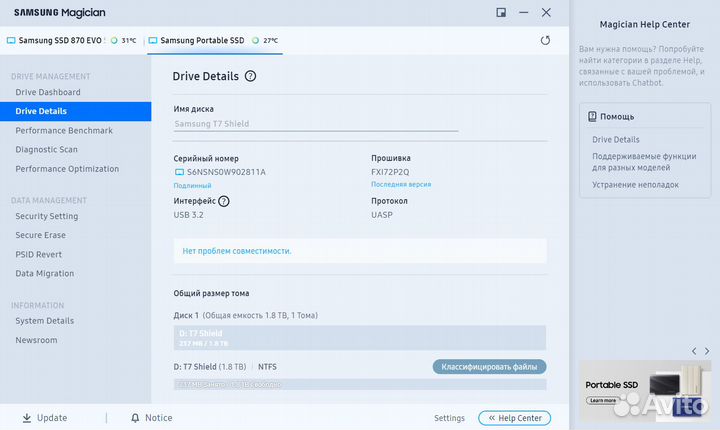
Task: Switch to Samsung SSD 870 EVO tab
Action: [72, 40]
